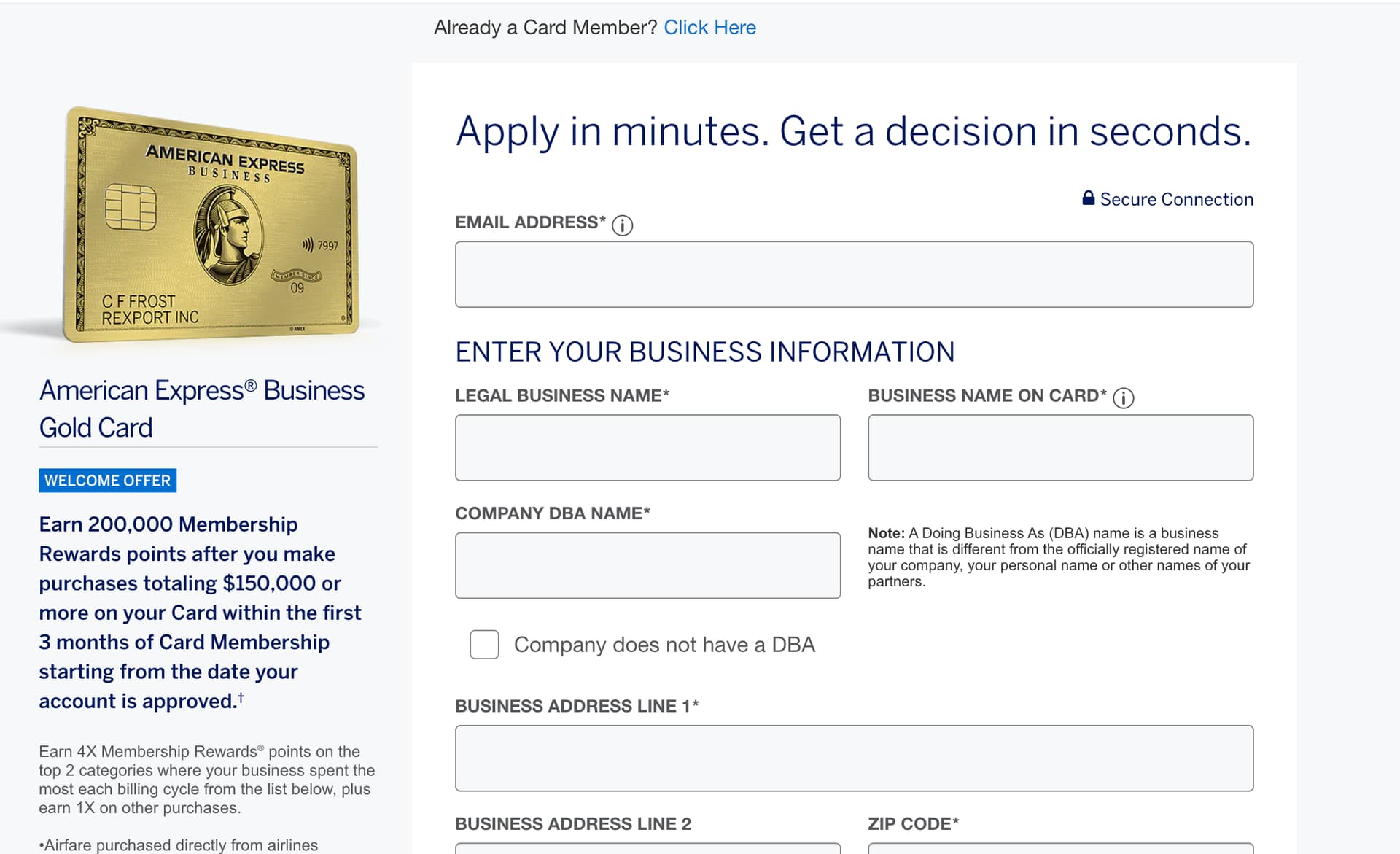Check 'Company does not have a DBA' box
Image resolution: width=1400 pixels, height=854 pixels.
click(x=484, y=645)
